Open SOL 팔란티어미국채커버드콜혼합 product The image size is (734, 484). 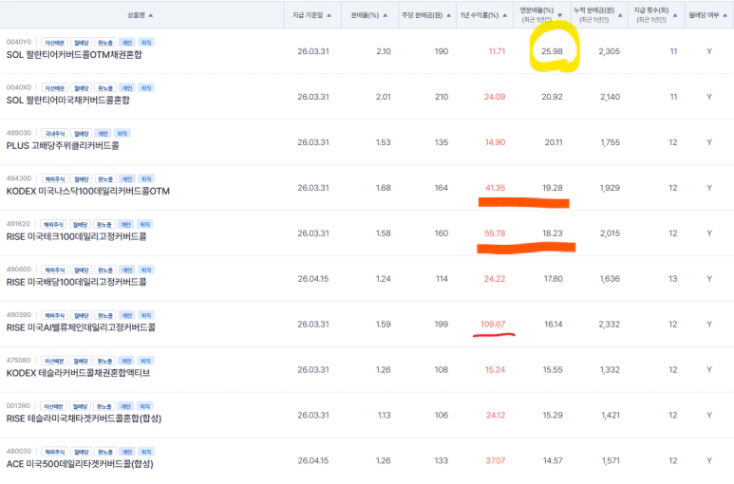coord(68,100)
